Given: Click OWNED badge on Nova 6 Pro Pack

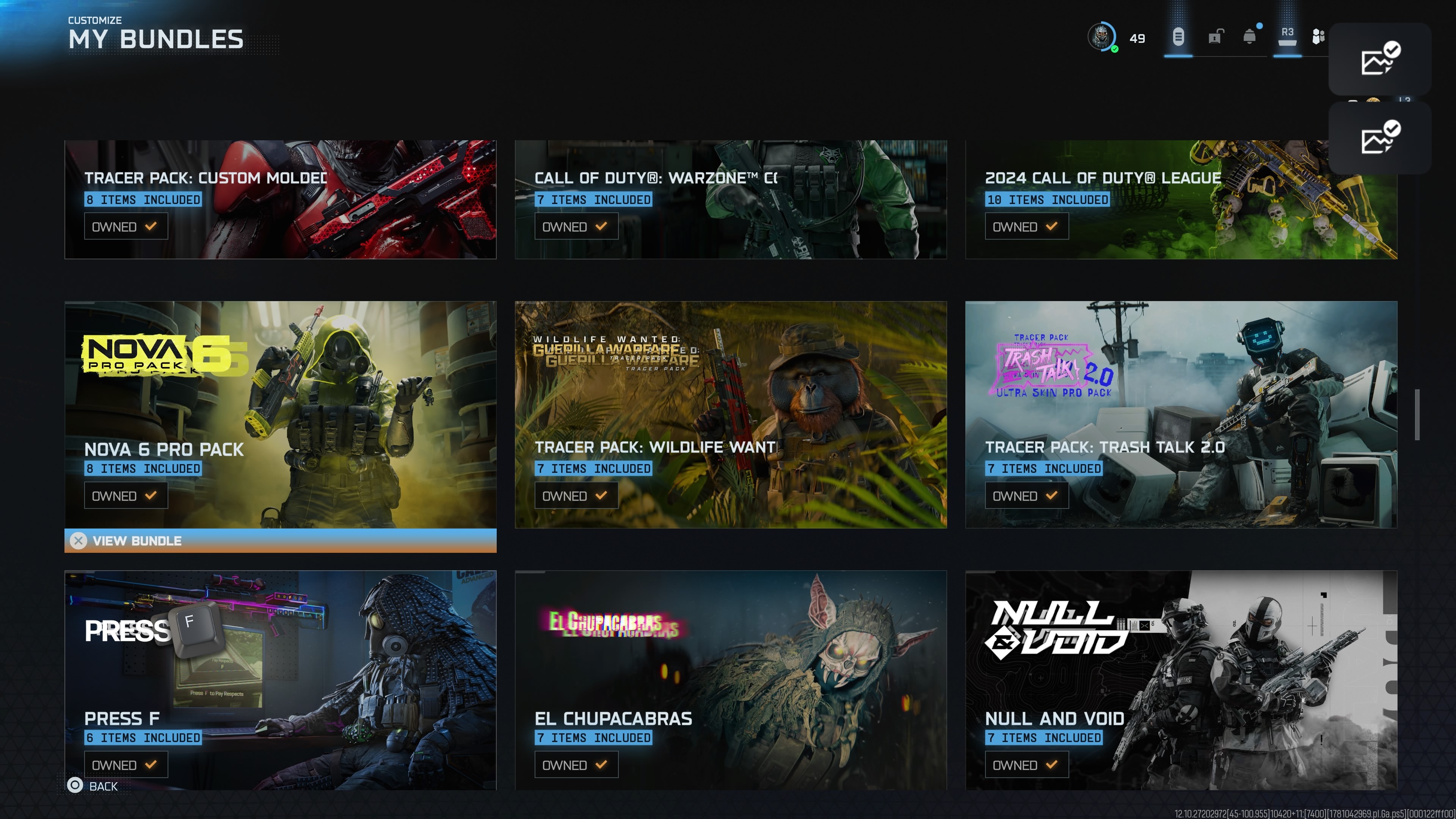Looking at the screenshot, I should (126, 496).
